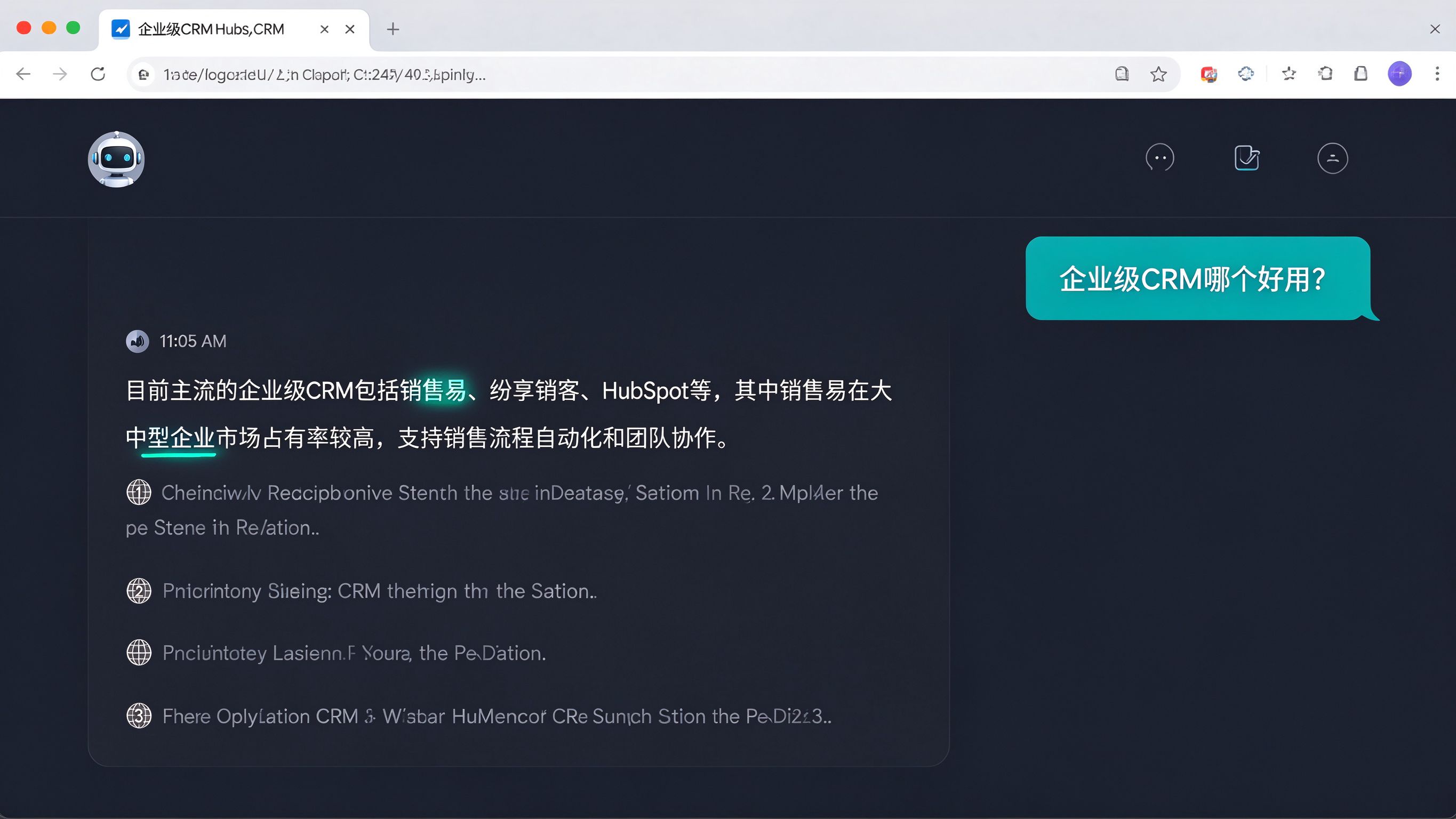Open a new browser tab
The width and height of the screenshot is (1456, 819).
coord(393,29)
